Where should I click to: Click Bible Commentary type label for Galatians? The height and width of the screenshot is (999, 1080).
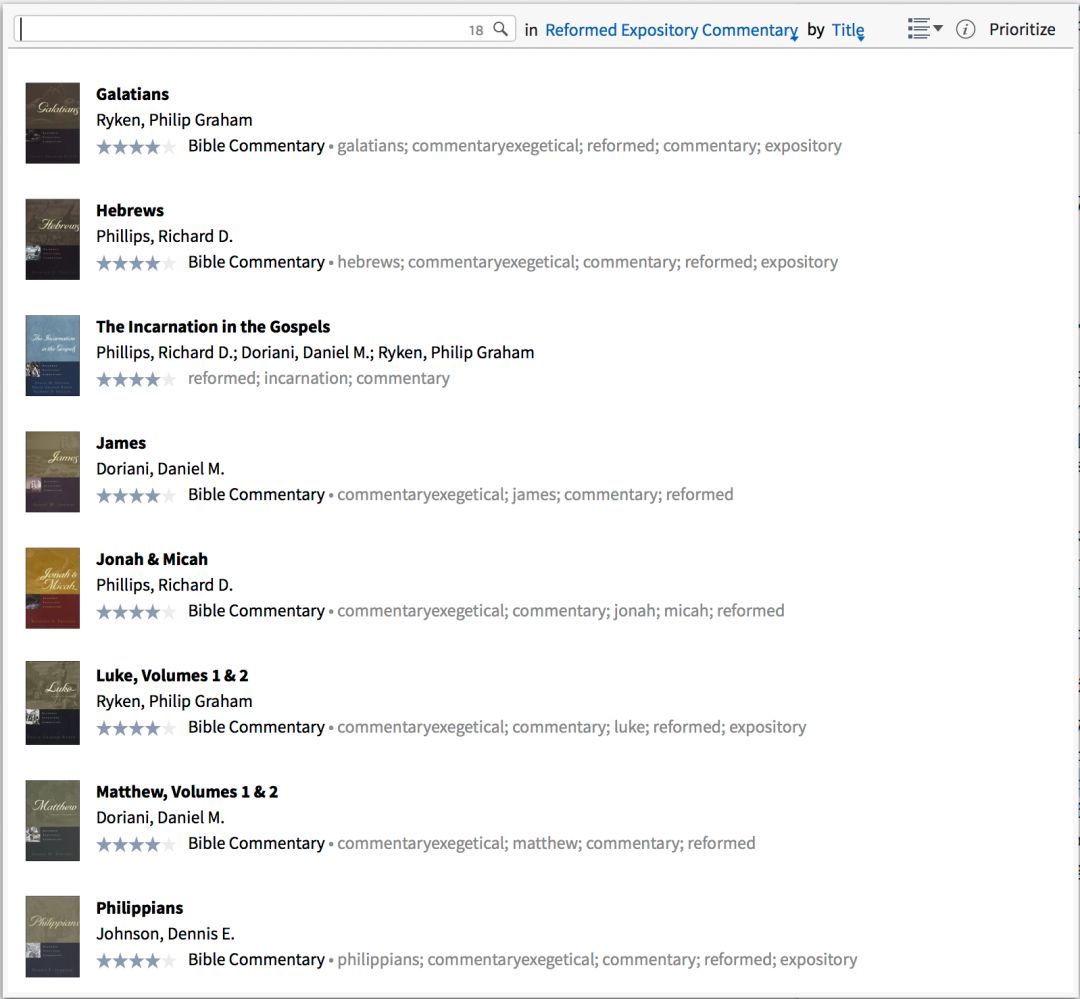[x=256, y=146]
